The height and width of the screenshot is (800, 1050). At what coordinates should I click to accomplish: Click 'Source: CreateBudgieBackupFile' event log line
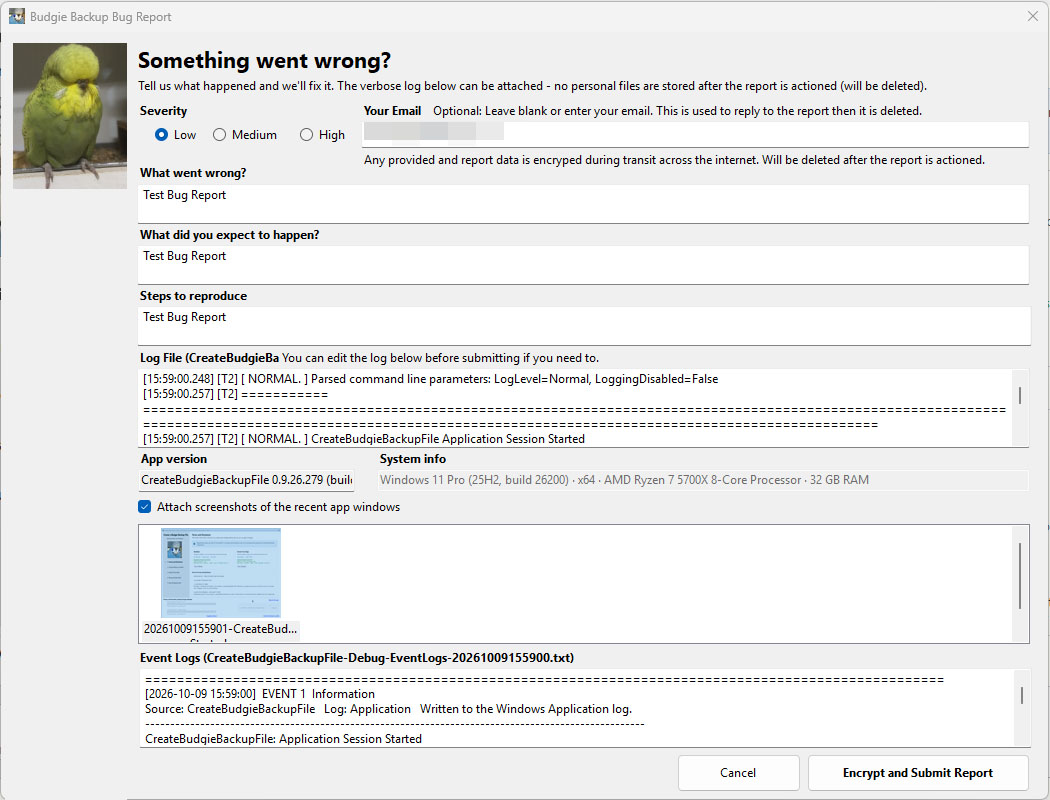click(x=388, y=709)
